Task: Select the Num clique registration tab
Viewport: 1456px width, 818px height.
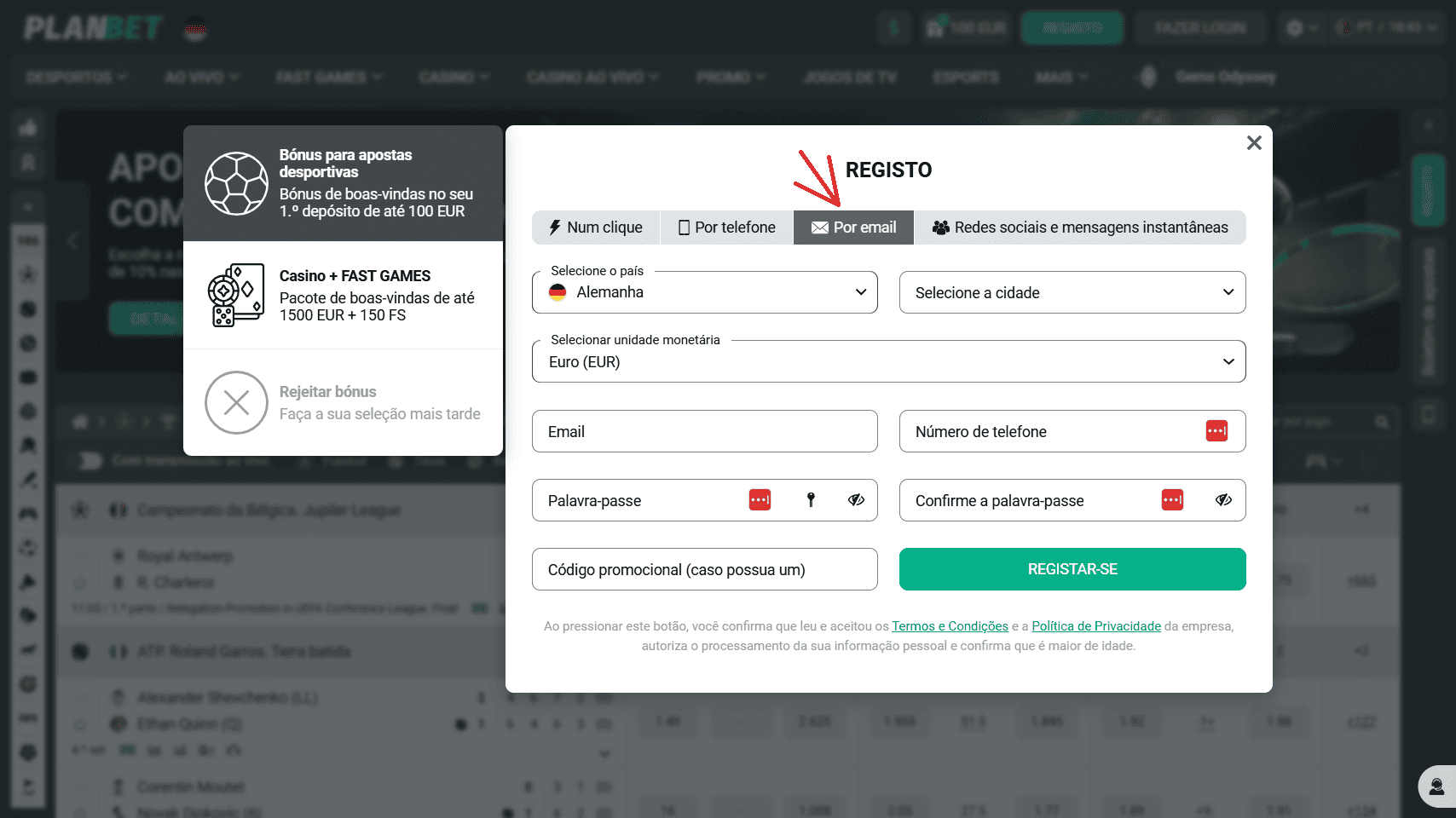Action: [x=596, y=228]
